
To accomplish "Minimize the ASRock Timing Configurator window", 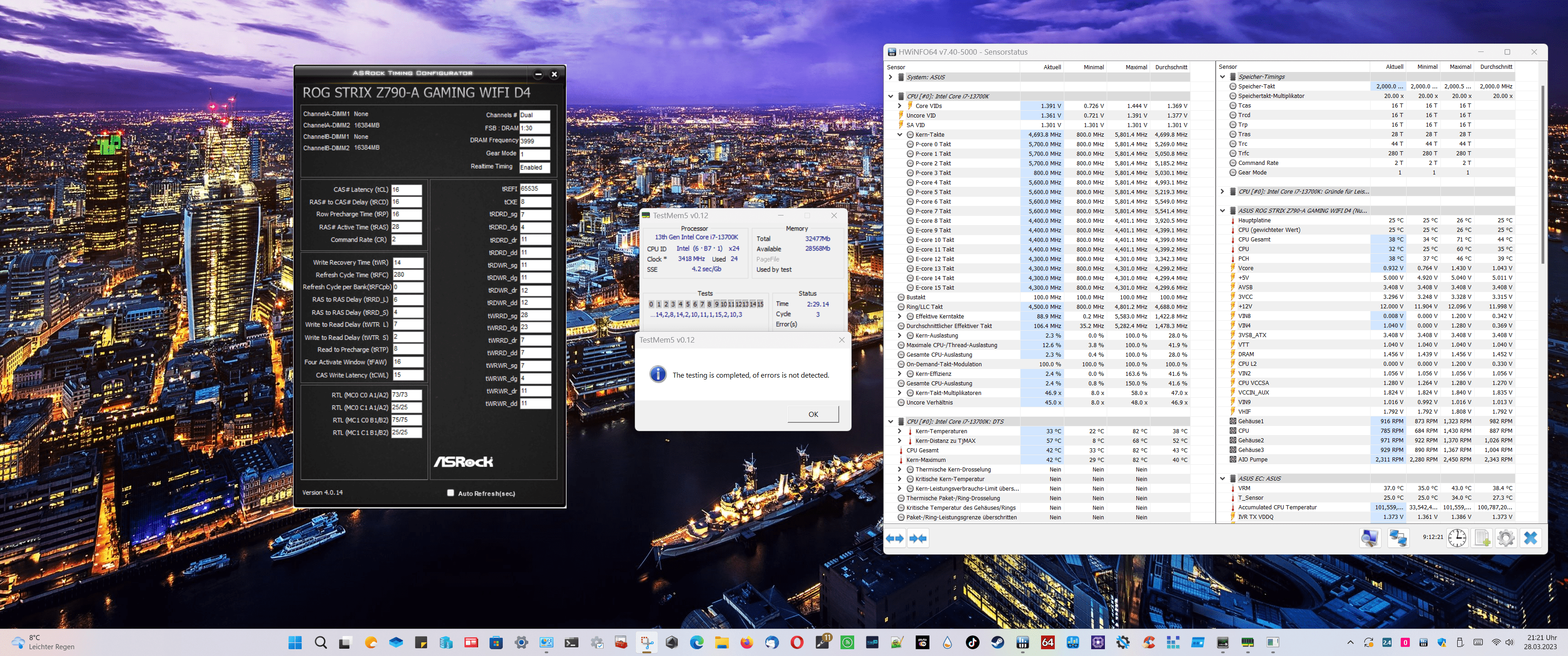I will 538,74.
